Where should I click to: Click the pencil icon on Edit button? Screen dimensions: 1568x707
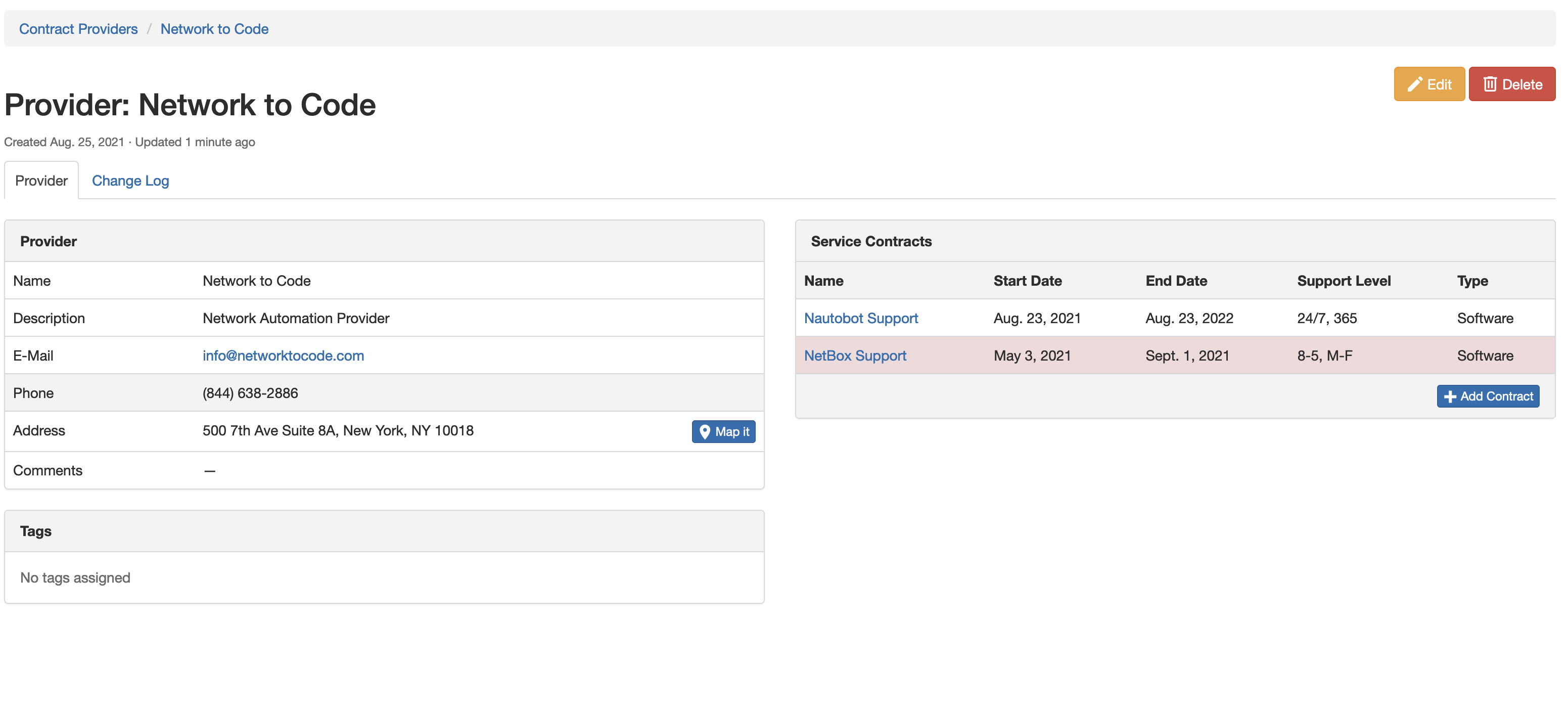1415,84
